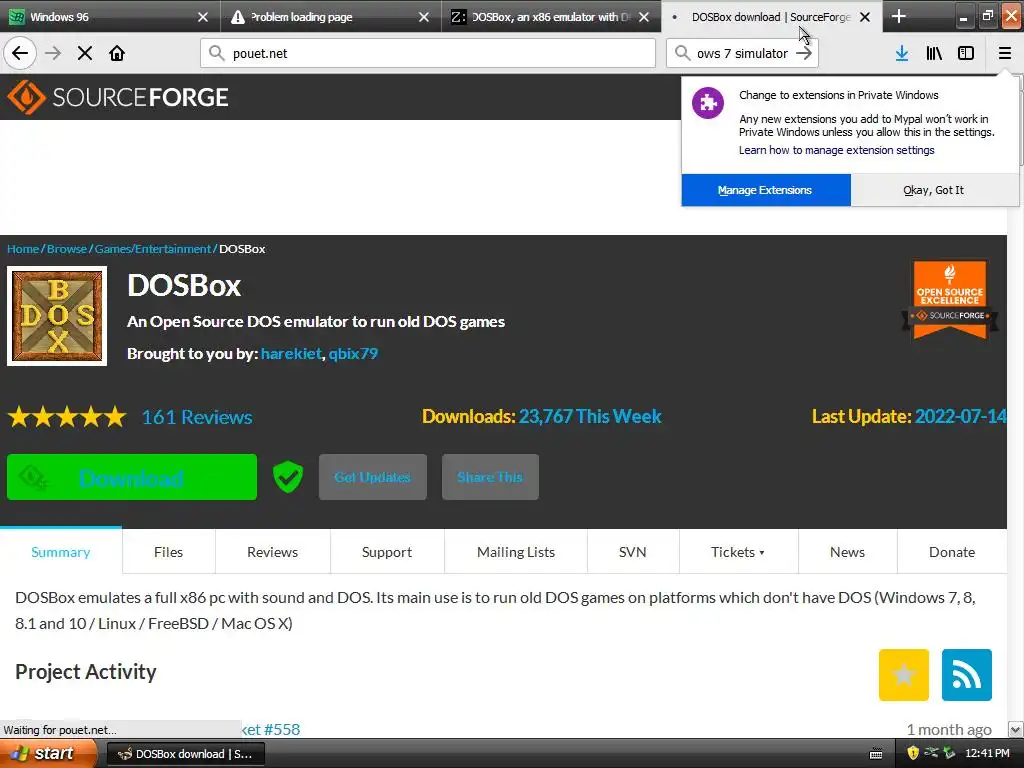Open the on-screen keyboard tray icon
This screenshot has width=1024, height=768.
(x=876, y=754)
